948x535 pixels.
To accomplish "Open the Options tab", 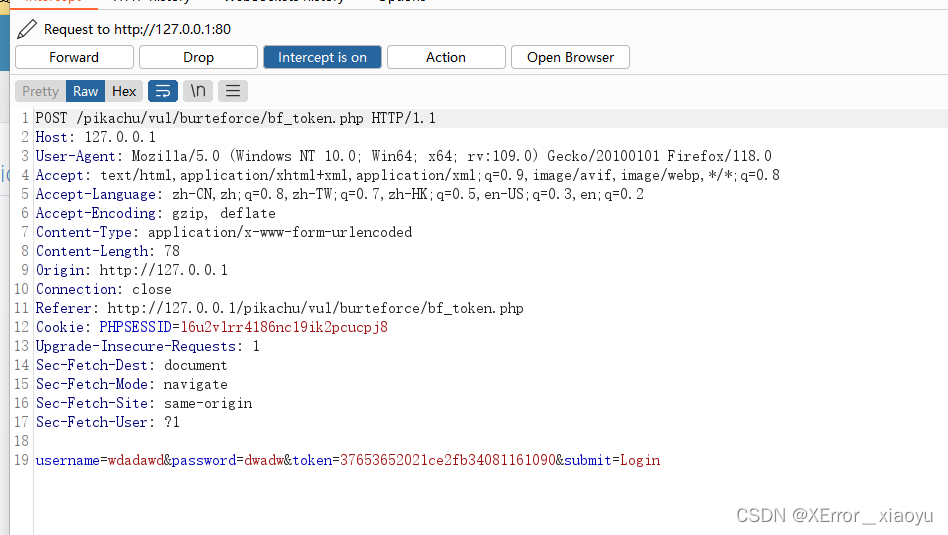I will pyautogui.click(x=400, y=2).
